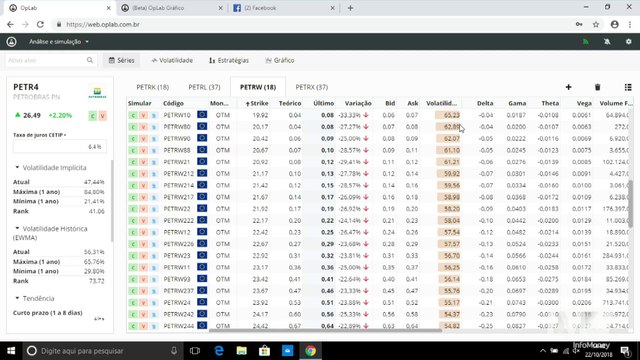Sort table by Último column header

324,104
